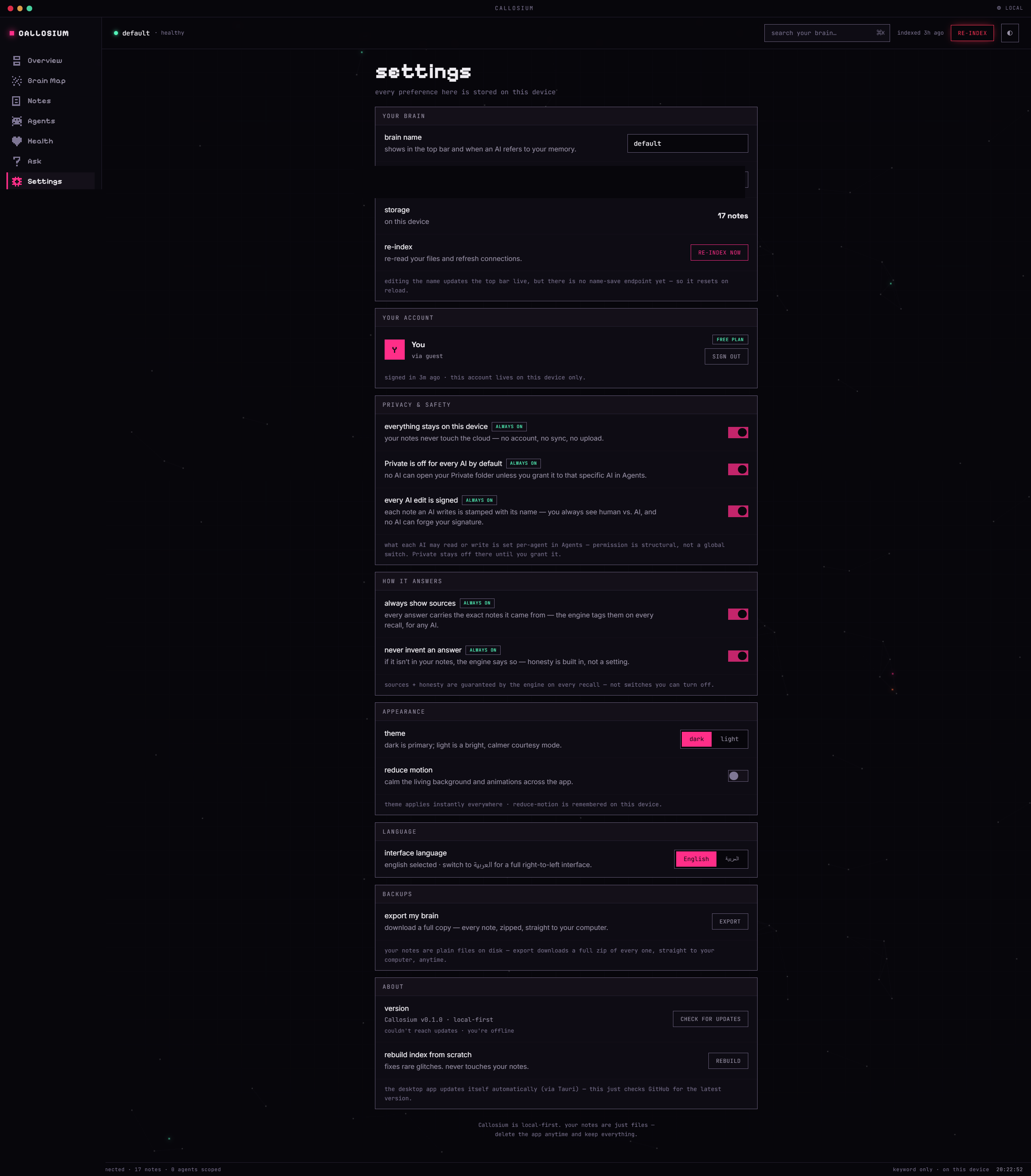Edit the brain name field 'default'

click(x=687, y=143)
